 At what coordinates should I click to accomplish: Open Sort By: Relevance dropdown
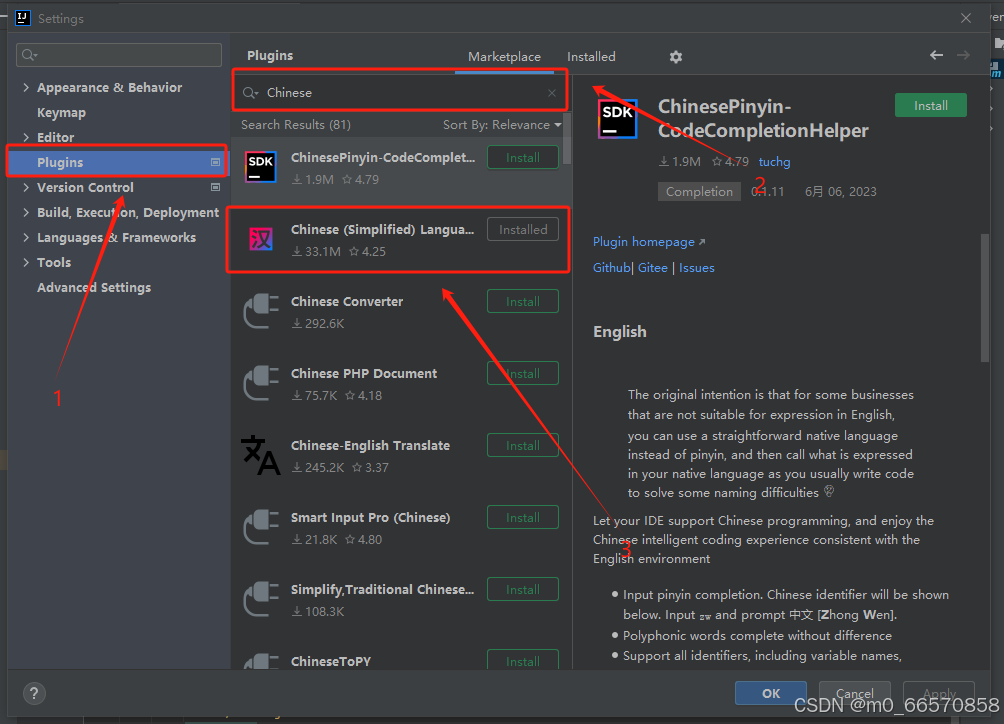click(502, 125)
